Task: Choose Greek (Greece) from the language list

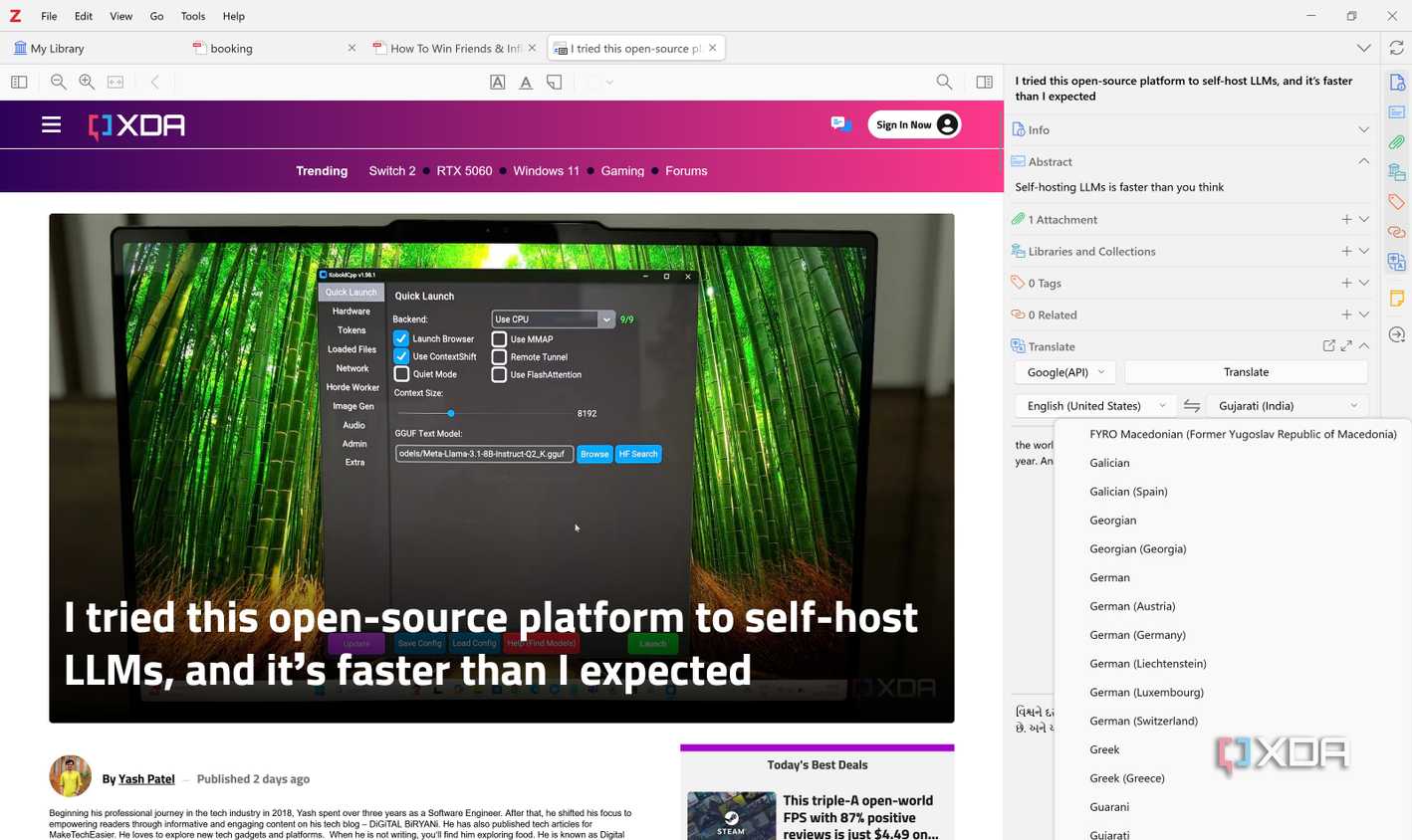Action: (x=1126, y=778)
